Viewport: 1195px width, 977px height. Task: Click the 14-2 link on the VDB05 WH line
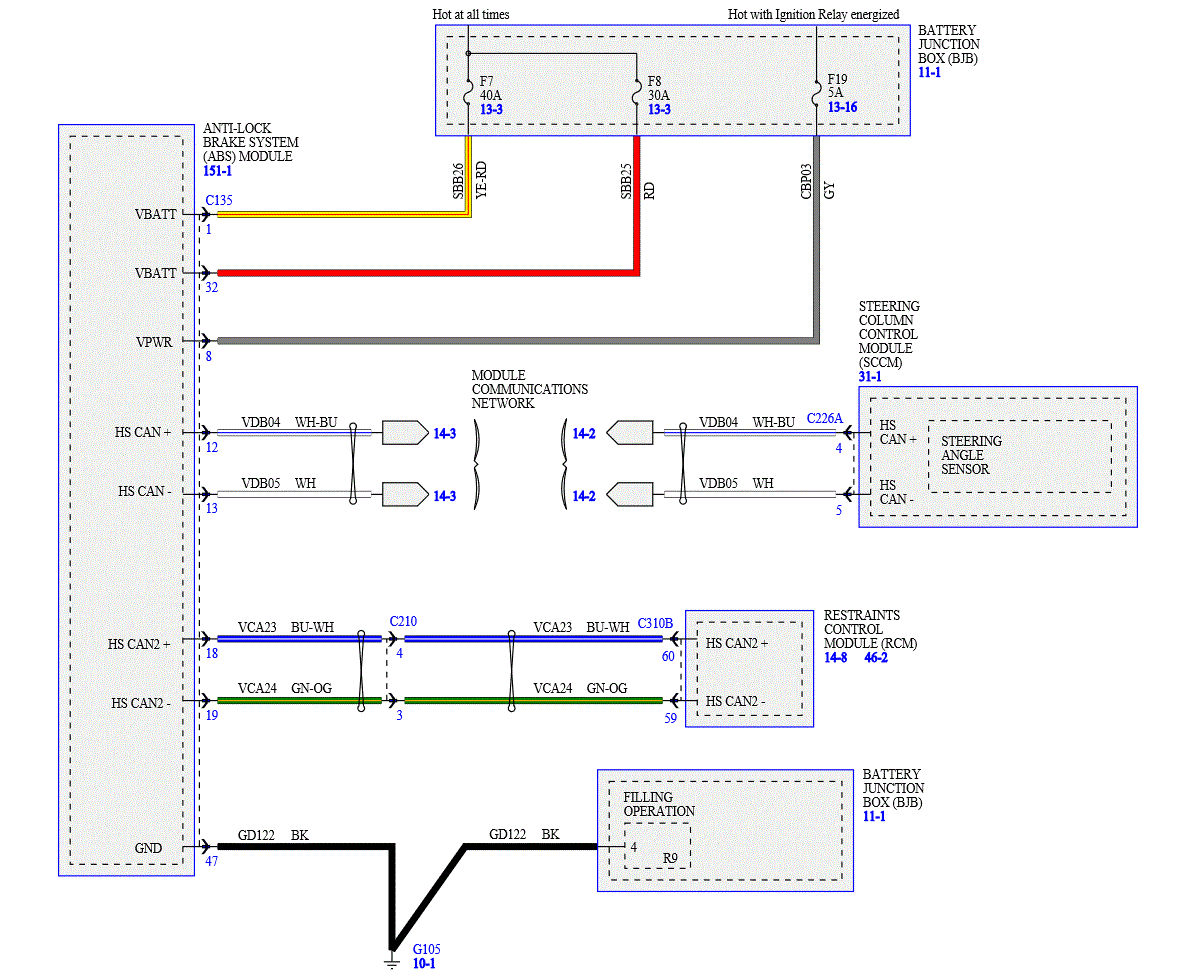click(584, 496)
